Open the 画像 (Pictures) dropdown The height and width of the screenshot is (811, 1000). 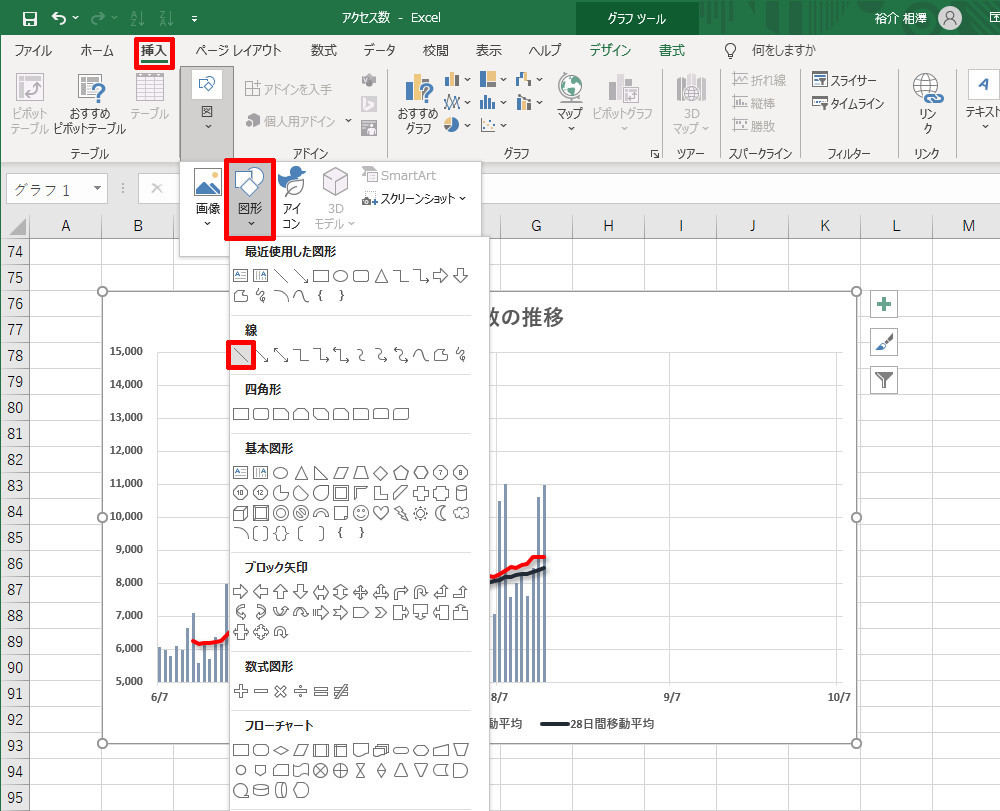point(207,199)
